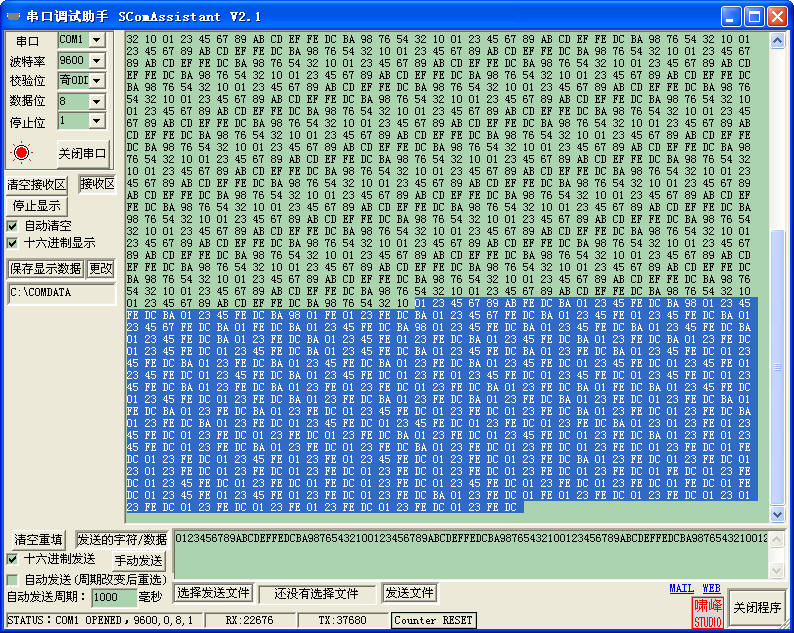Open the MAIL link
Image resolution: width=794 pixels, height=633 pixels.
pyautogui.click(x=682, y=588)
